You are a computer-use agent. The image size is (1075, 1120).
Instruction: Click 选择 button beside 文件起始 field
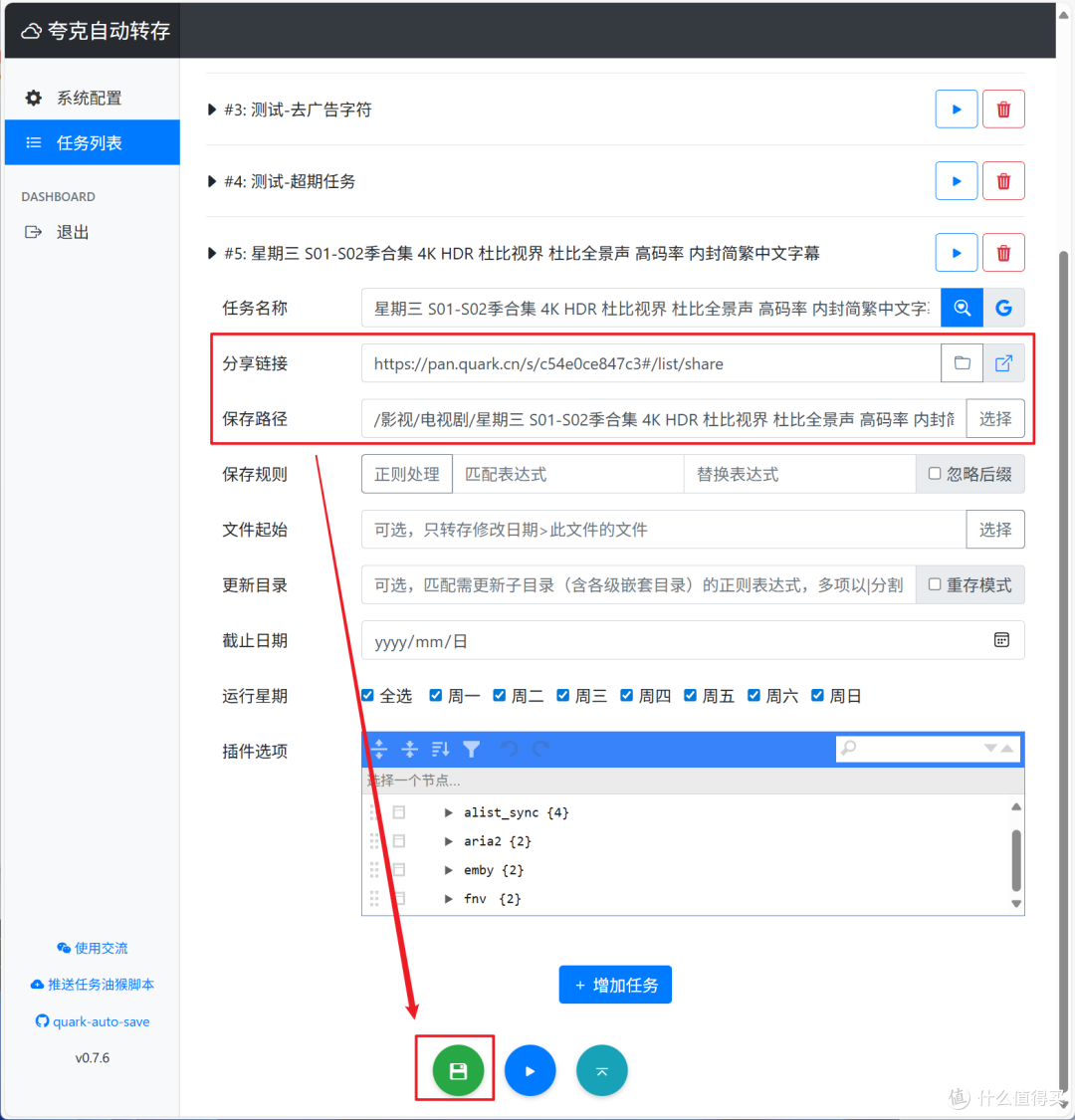[995, 530]
